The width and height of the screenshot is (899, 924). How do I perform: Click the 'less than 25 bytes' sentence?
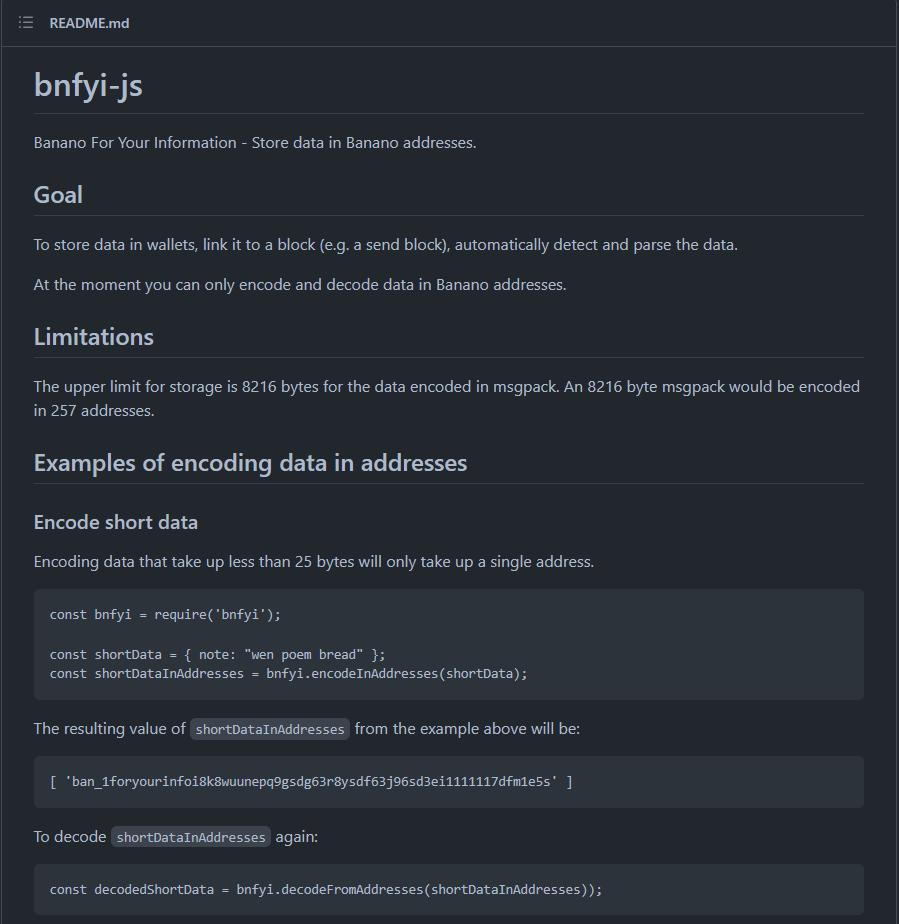pyautogui.click(x=314, y=562)
